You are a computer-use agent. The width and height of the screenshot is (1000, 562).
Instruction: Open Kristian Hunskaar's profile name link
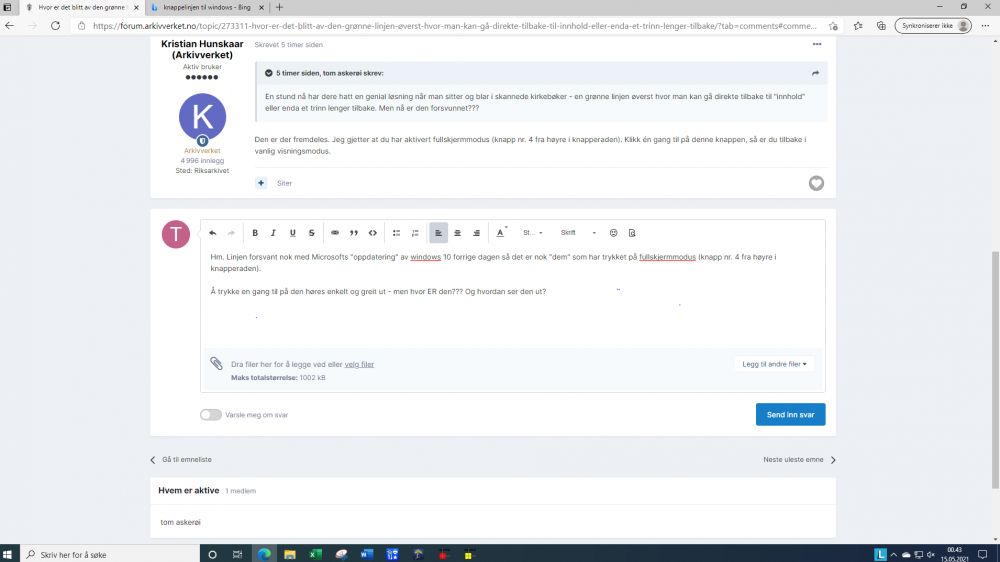(x=202, y=49)
